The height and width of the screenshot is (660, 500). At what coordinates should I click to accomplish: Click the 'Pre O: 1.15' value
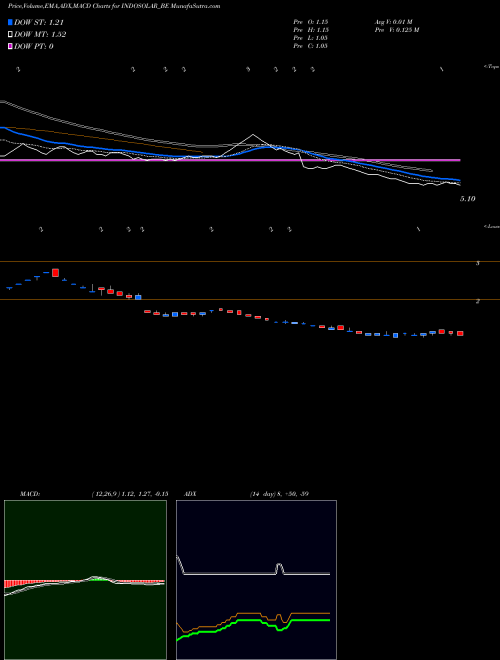coord(311,22)
